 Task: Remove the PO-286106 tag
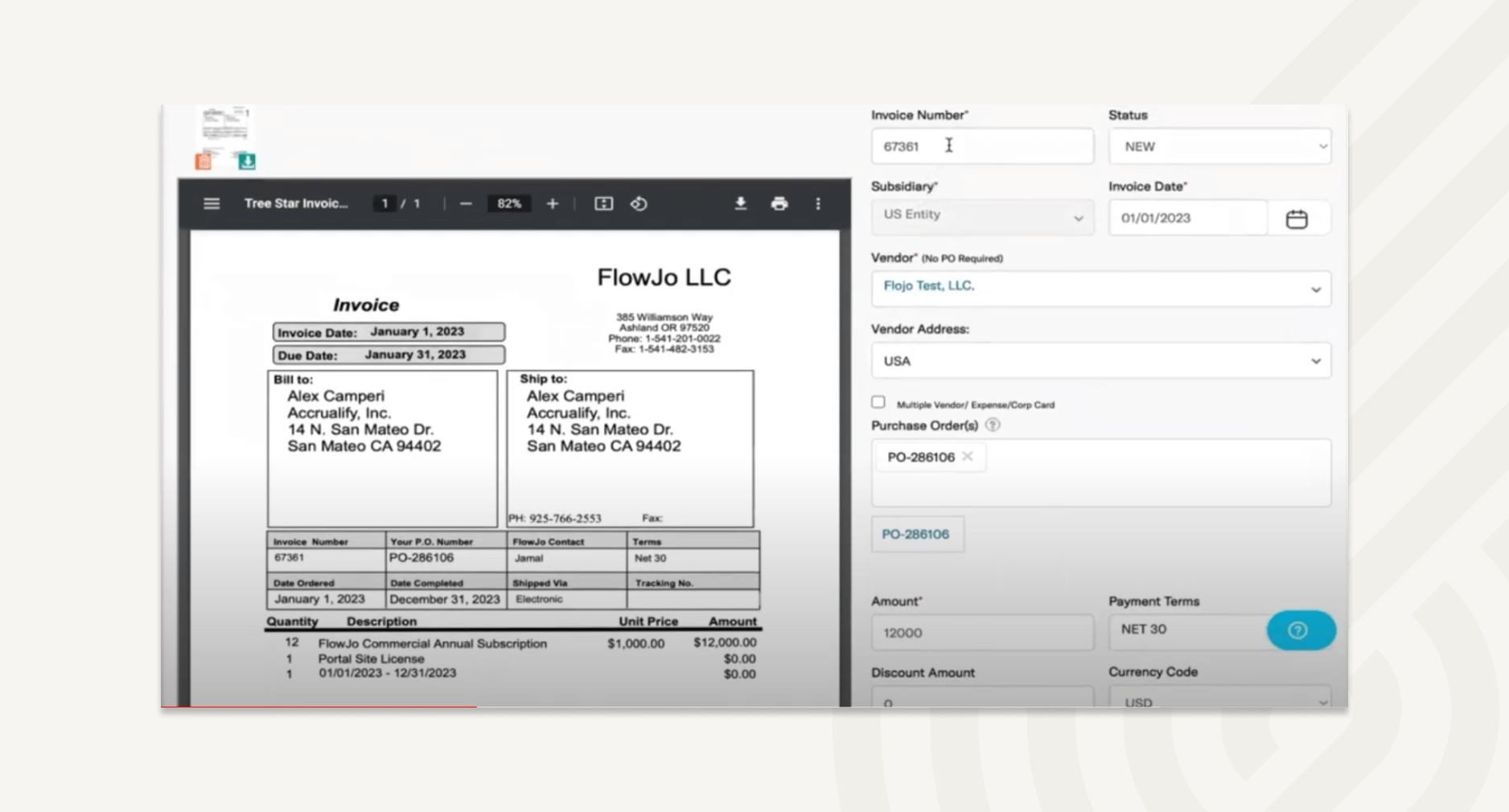point(968,457)
